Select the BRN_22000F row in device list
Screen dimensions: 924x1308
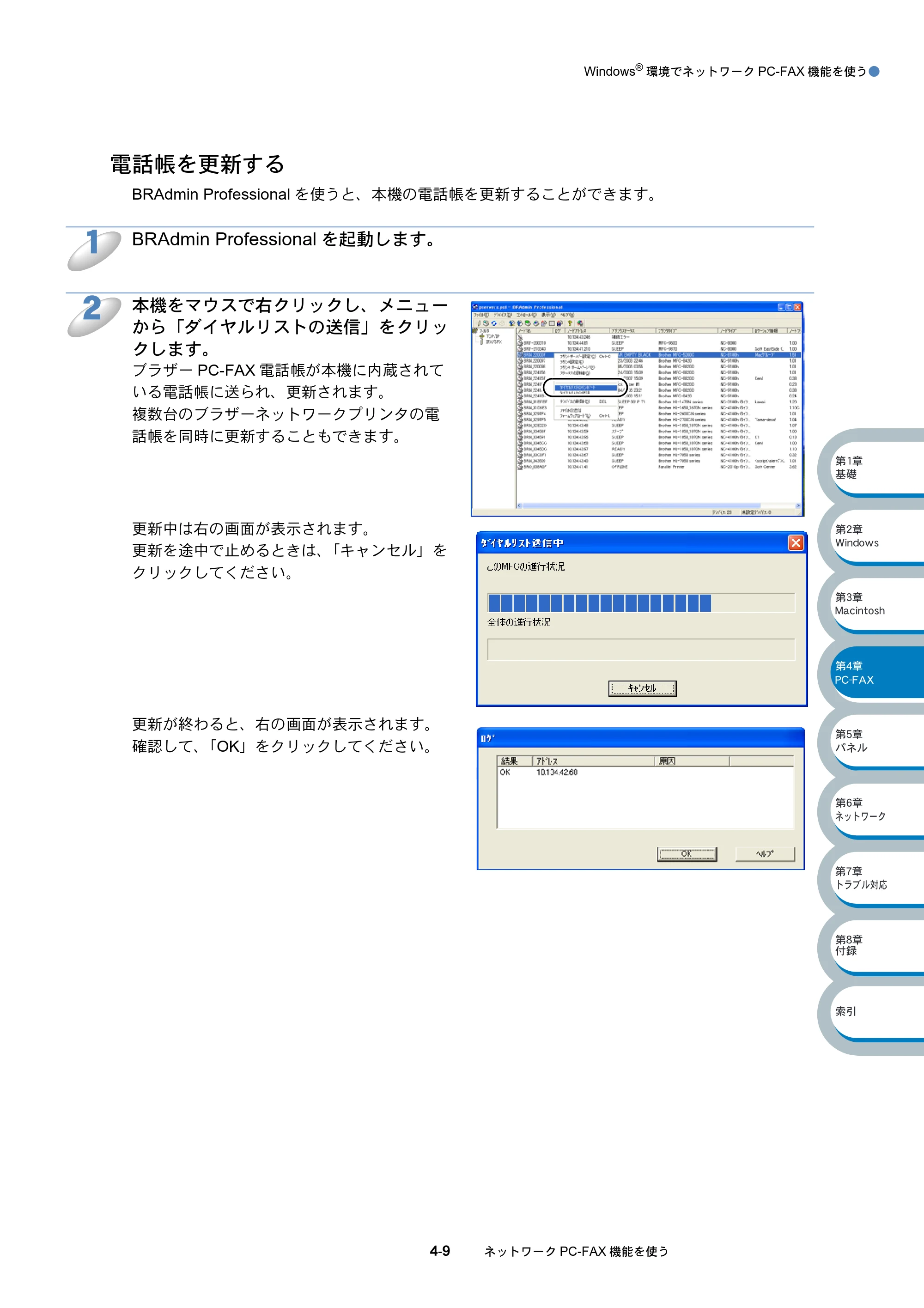pos(659,355)
